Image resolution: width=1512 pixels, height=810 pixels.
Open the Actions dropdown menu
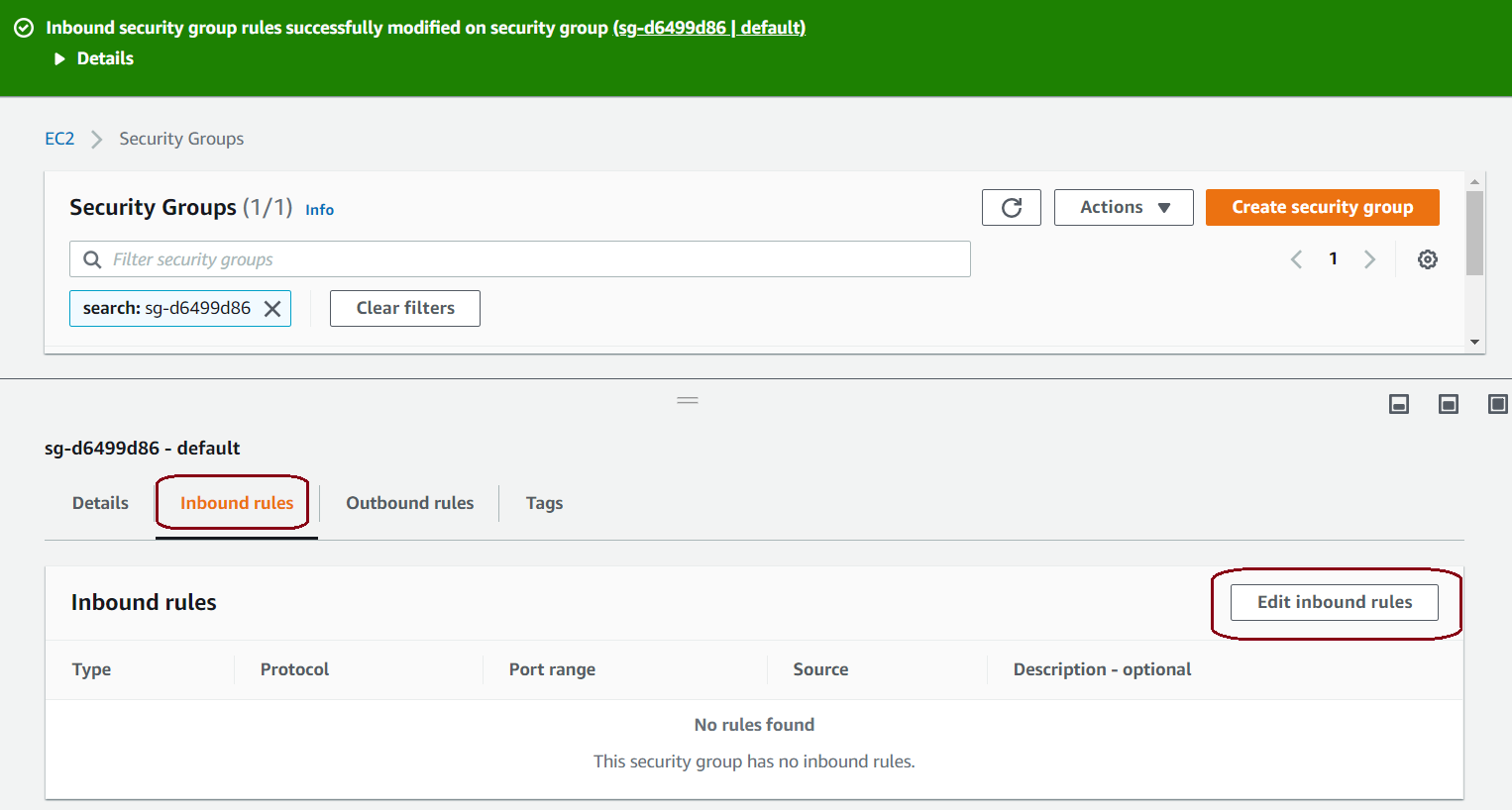(1124, 208)
